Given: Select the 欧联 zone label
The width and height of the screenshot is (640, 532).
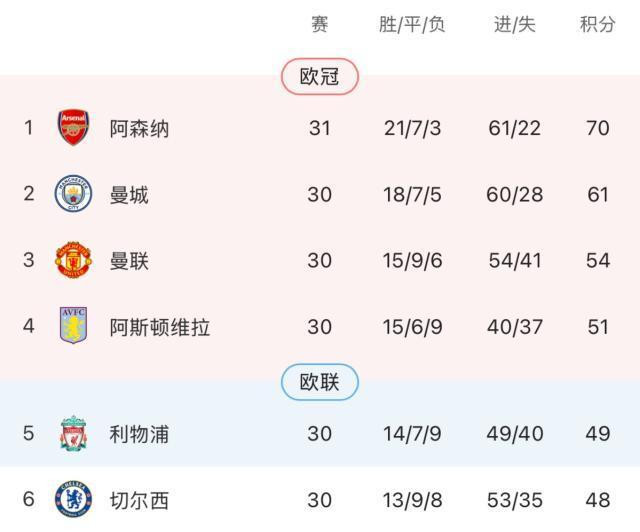Looking at the screenshot, I should coord(319,382).
